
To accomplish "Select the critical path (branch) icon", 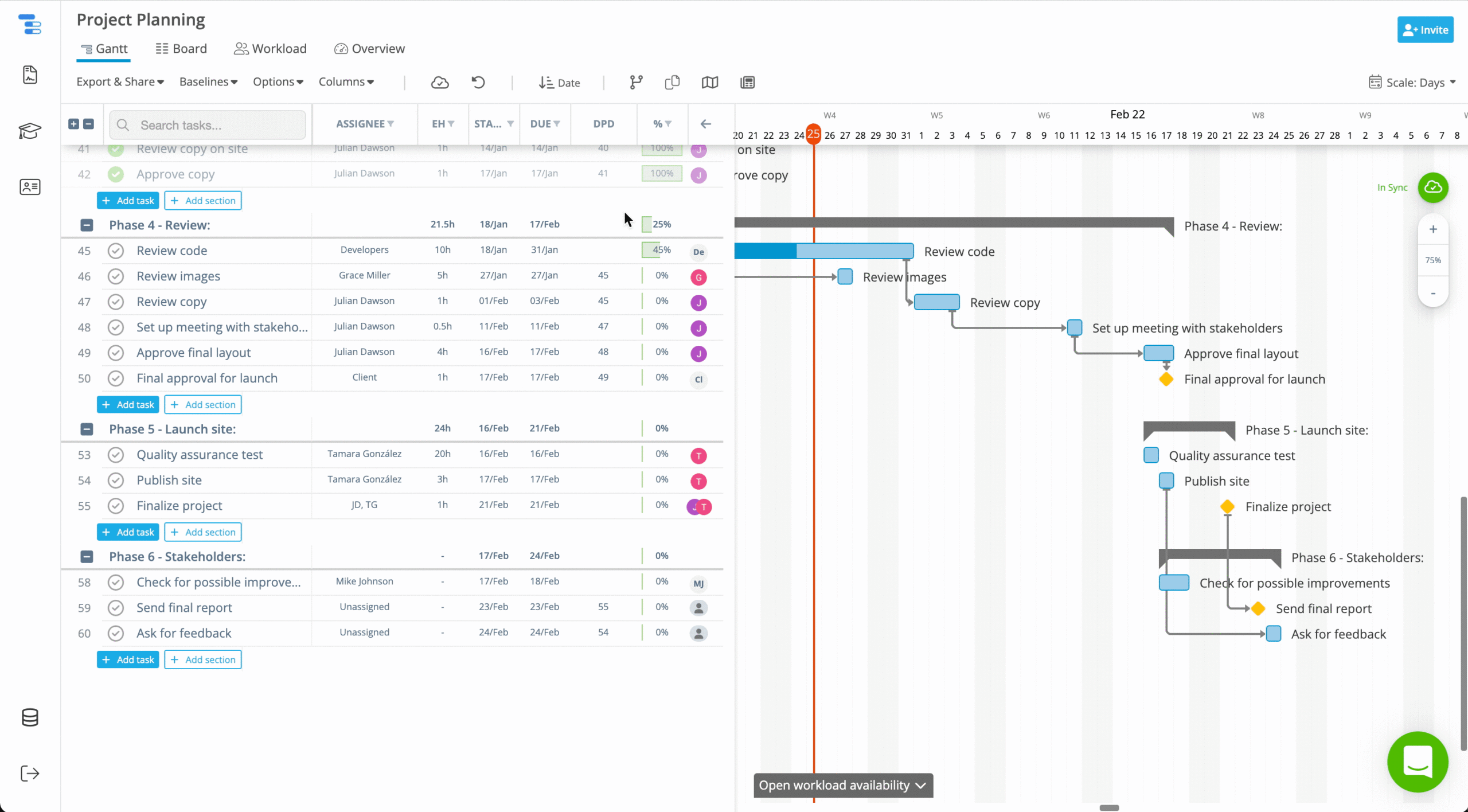I will click(x=635, y=82).
